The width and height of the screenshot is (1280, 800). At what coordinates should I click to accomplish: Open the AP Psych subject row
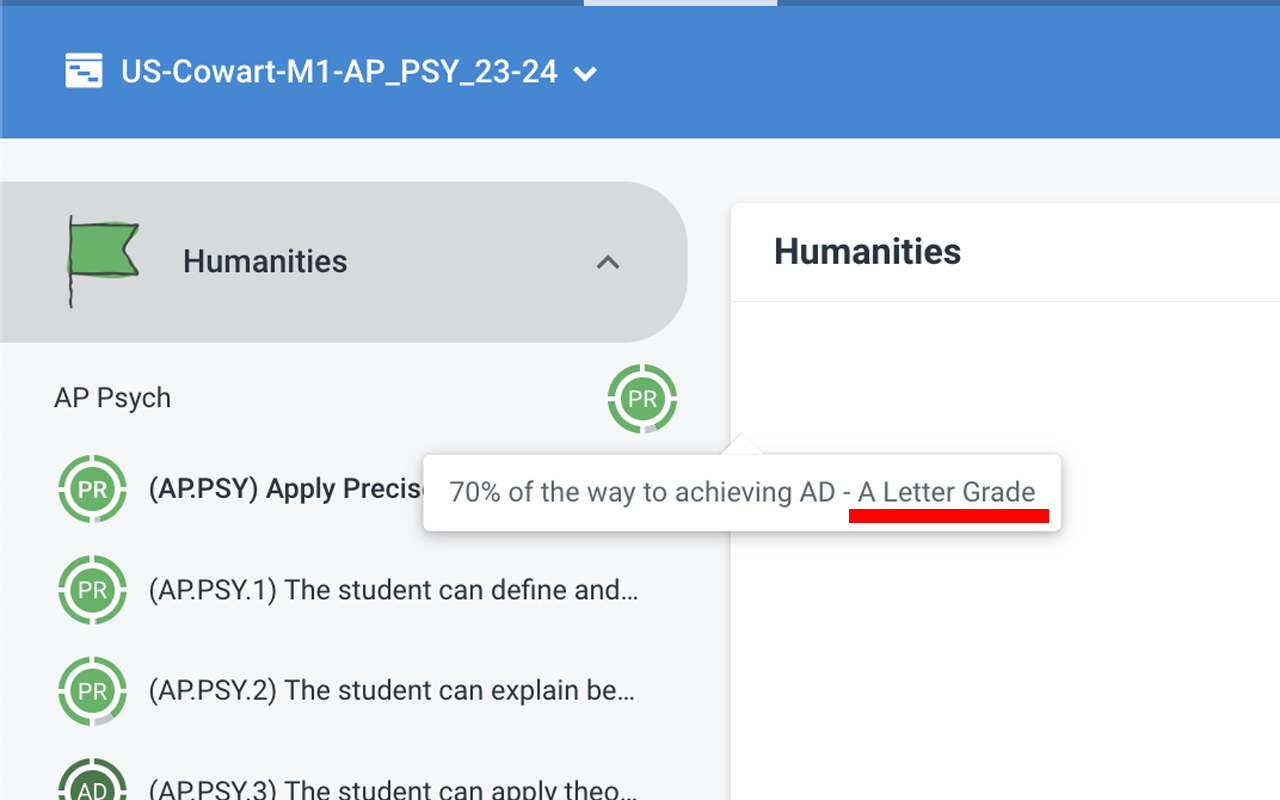coord(113,398)
